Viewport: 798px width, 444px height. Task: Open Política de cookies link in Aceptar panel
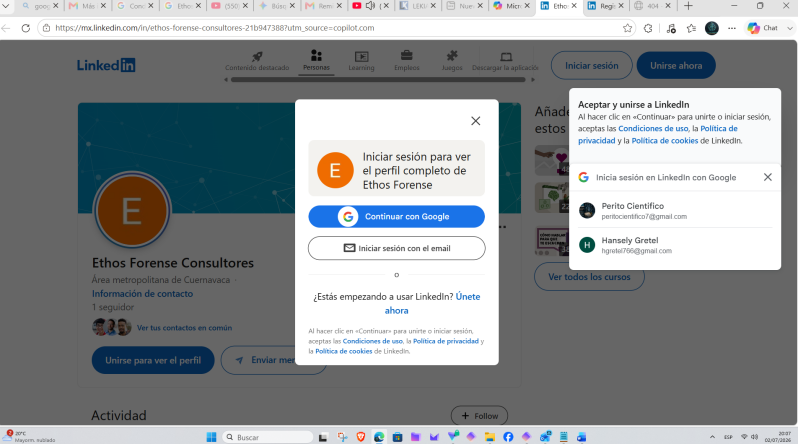click(x=665, y=141)
